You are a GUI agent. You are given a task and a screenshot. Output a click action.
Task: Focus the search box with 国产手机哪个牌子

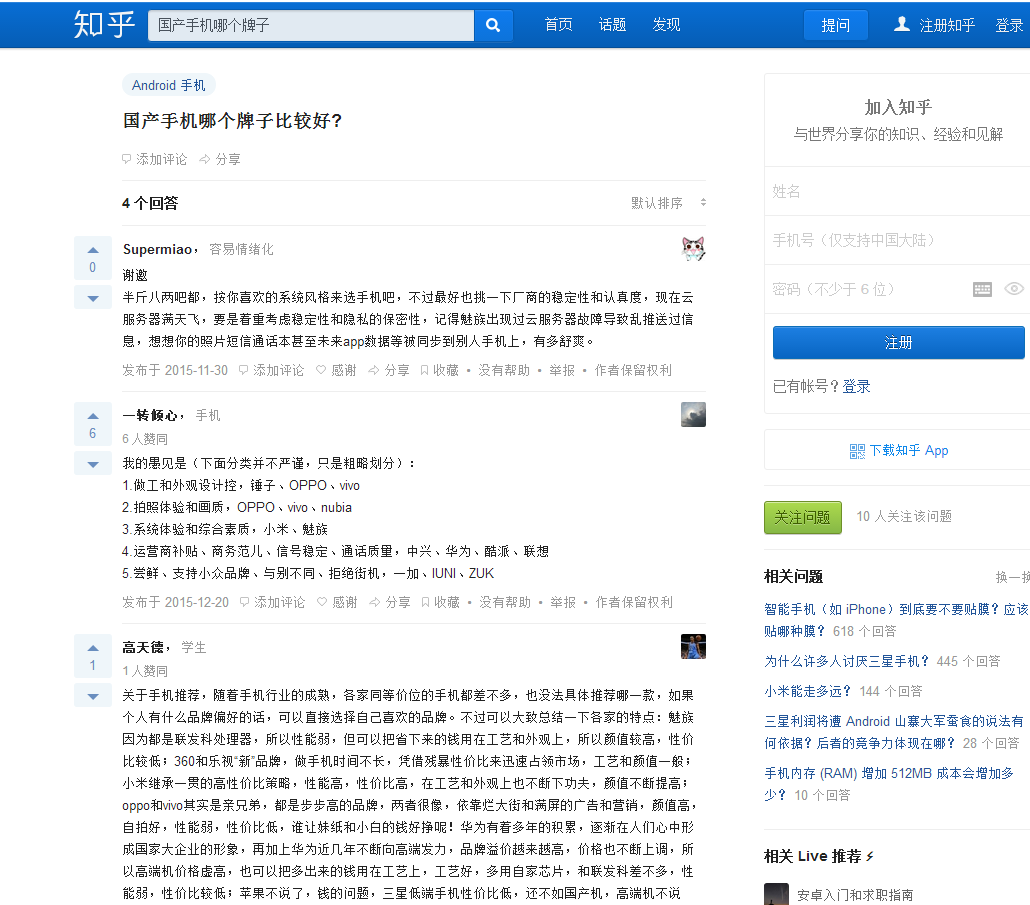(x=311, y=26)
